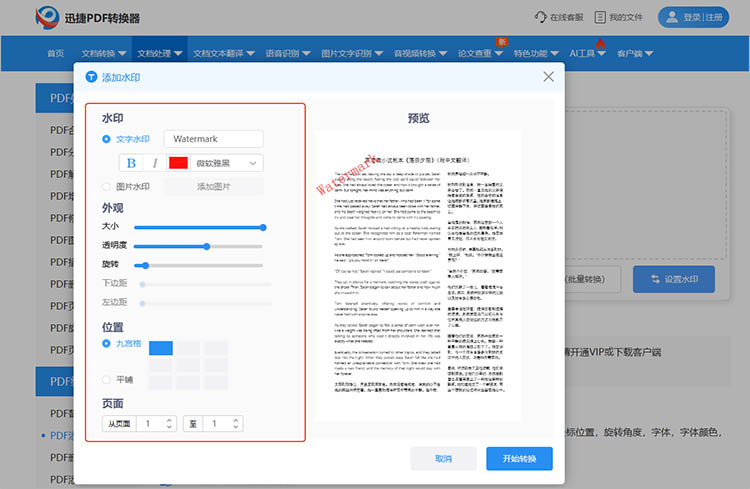Screen dimensions: 750x489
Task: Select the top-middle nine-grid cell
Action: click(188, 348)
